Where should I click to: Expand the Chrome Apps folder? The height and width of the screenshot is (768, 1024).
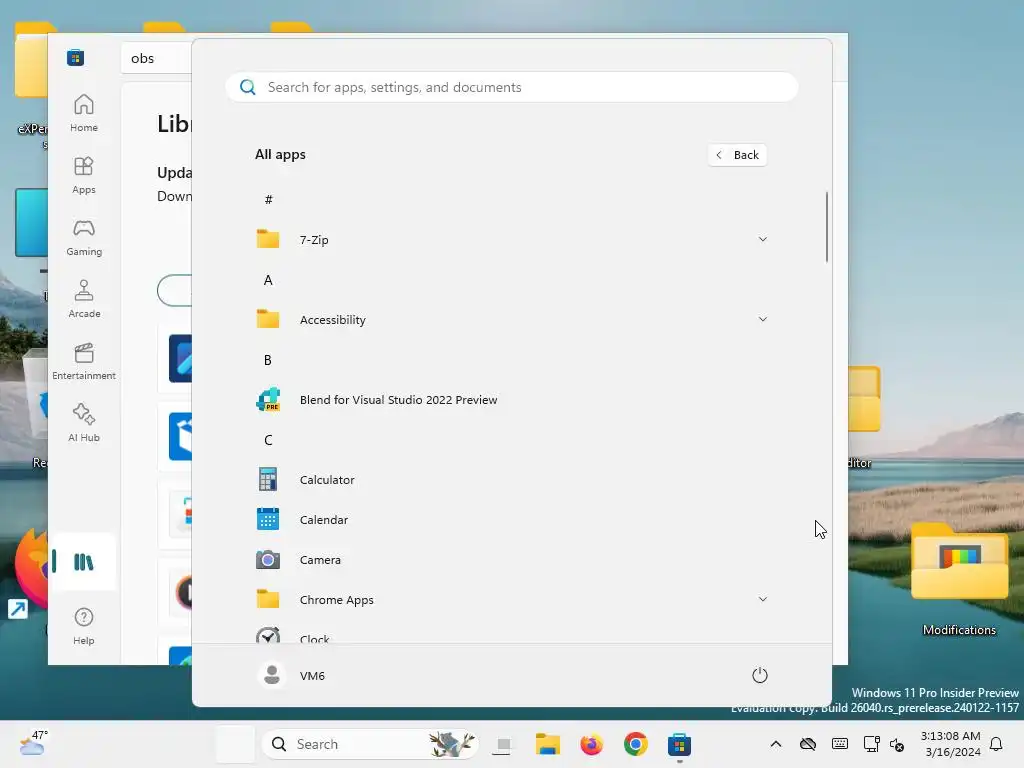[511, 600]
